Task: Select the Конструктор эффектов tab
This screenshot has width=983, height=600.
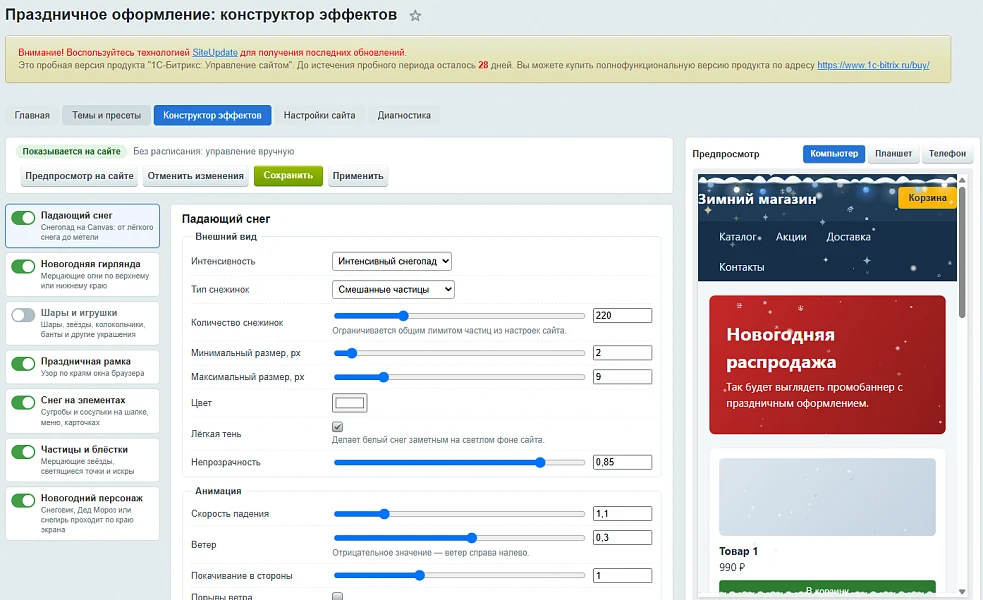Action: 213,115
